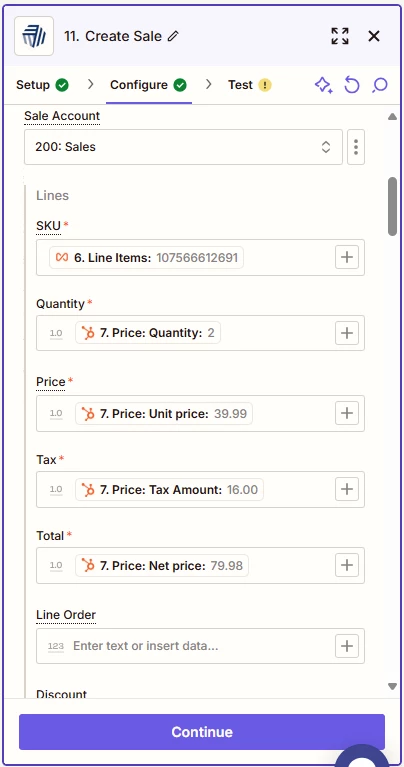This screenshot has width=404, height=767.
Task: Select the Configure tab
Action: coord(149,85)
